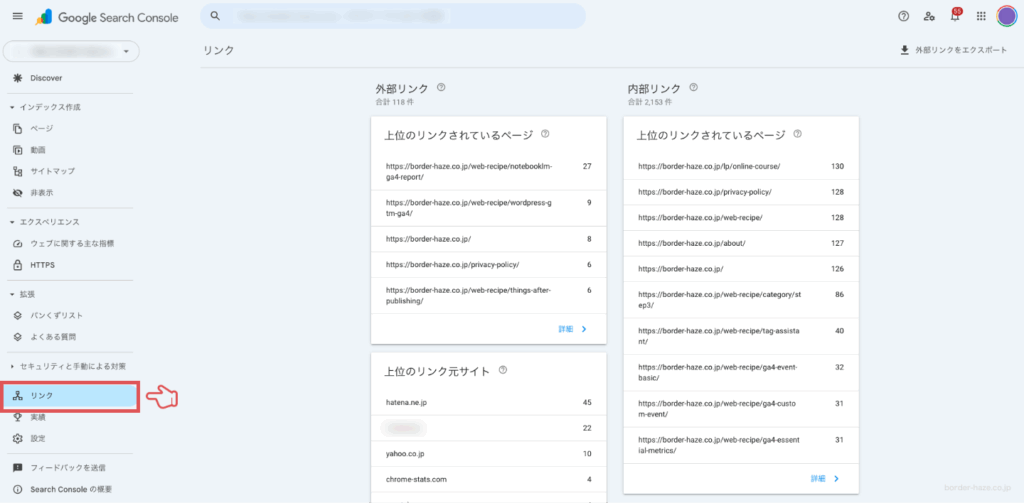Click the hatena.ne.jp linking site row
The image size is (1024, 503).
(488, 402)
